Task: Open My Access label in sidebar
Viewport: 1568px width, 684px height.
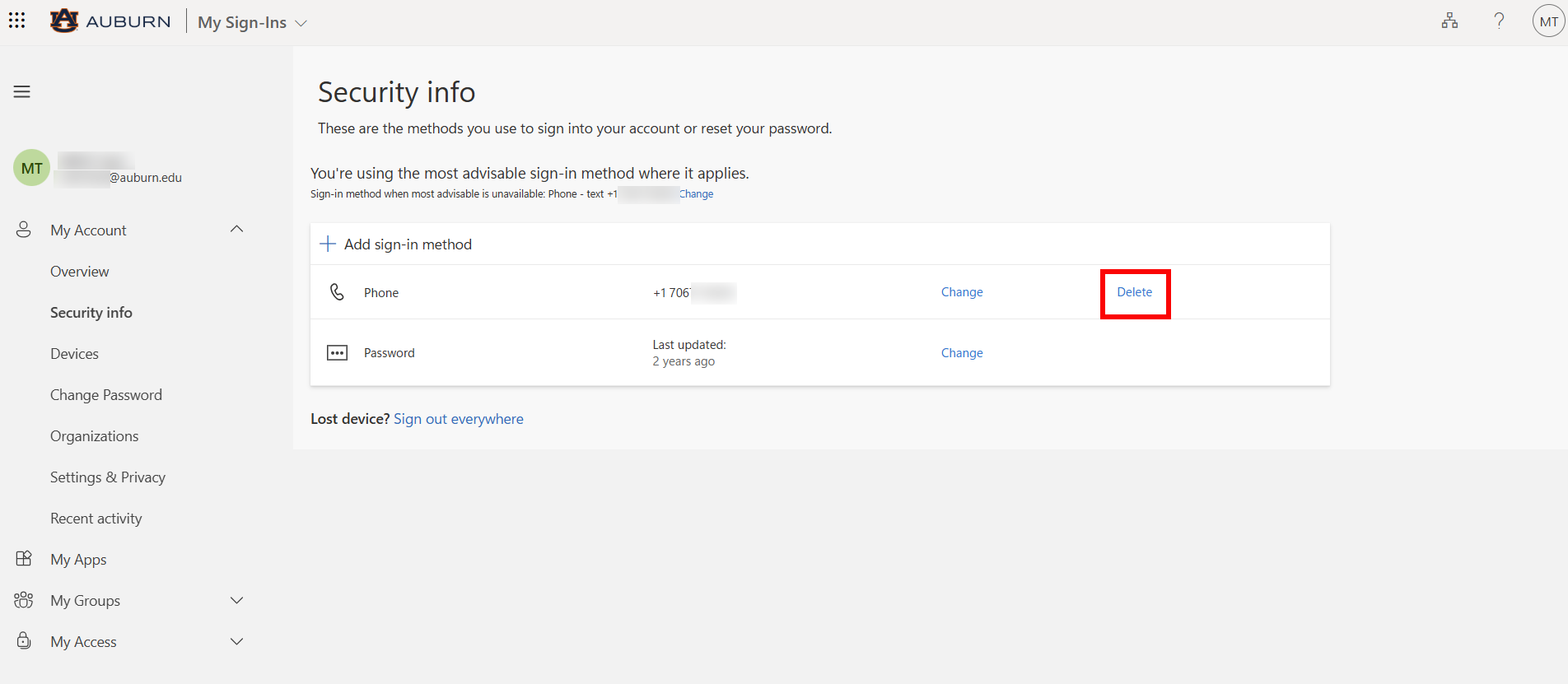Action: [83, 642]
